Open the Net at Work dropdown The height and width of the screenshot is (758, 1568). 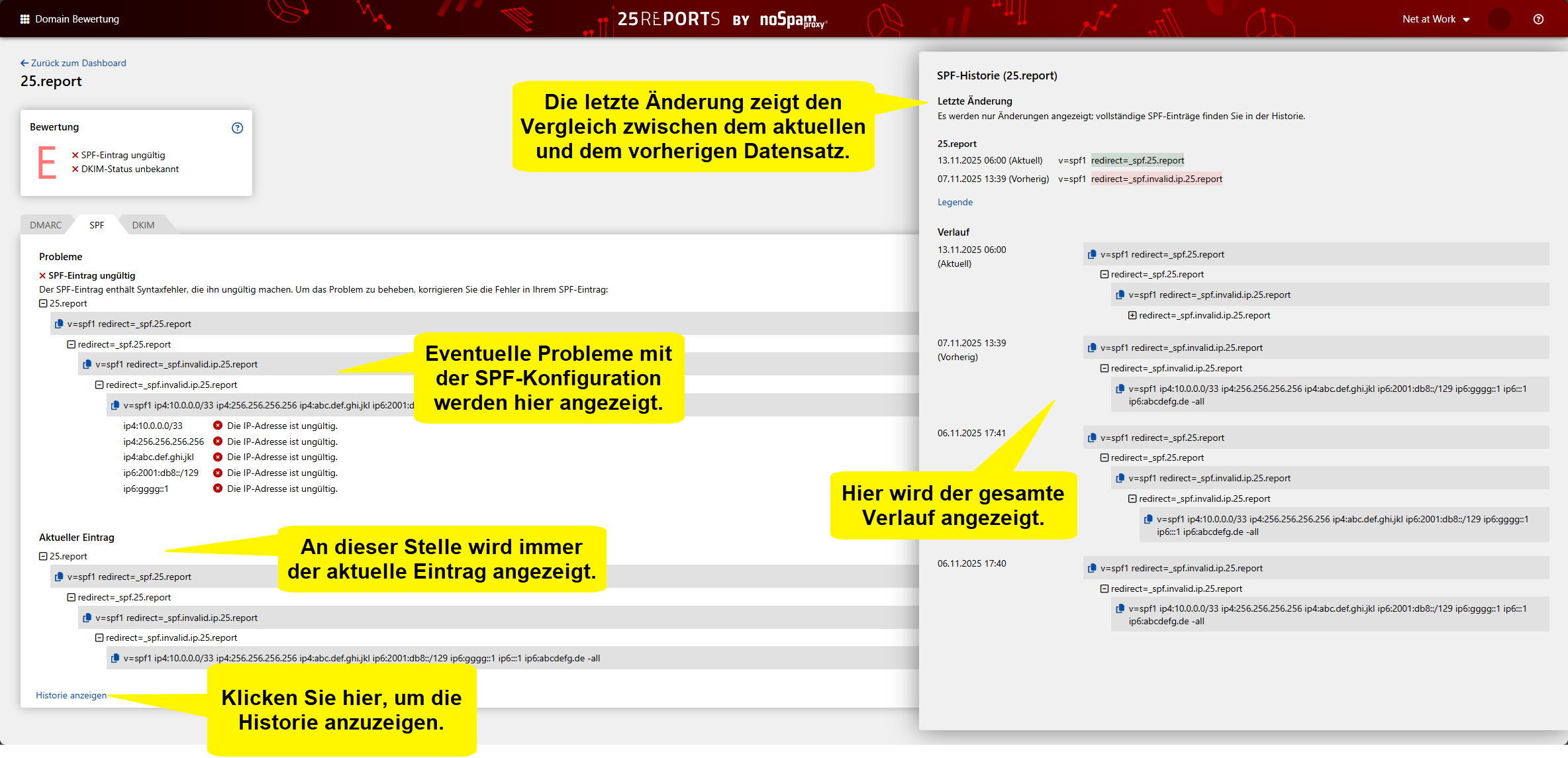(1436, 19)
